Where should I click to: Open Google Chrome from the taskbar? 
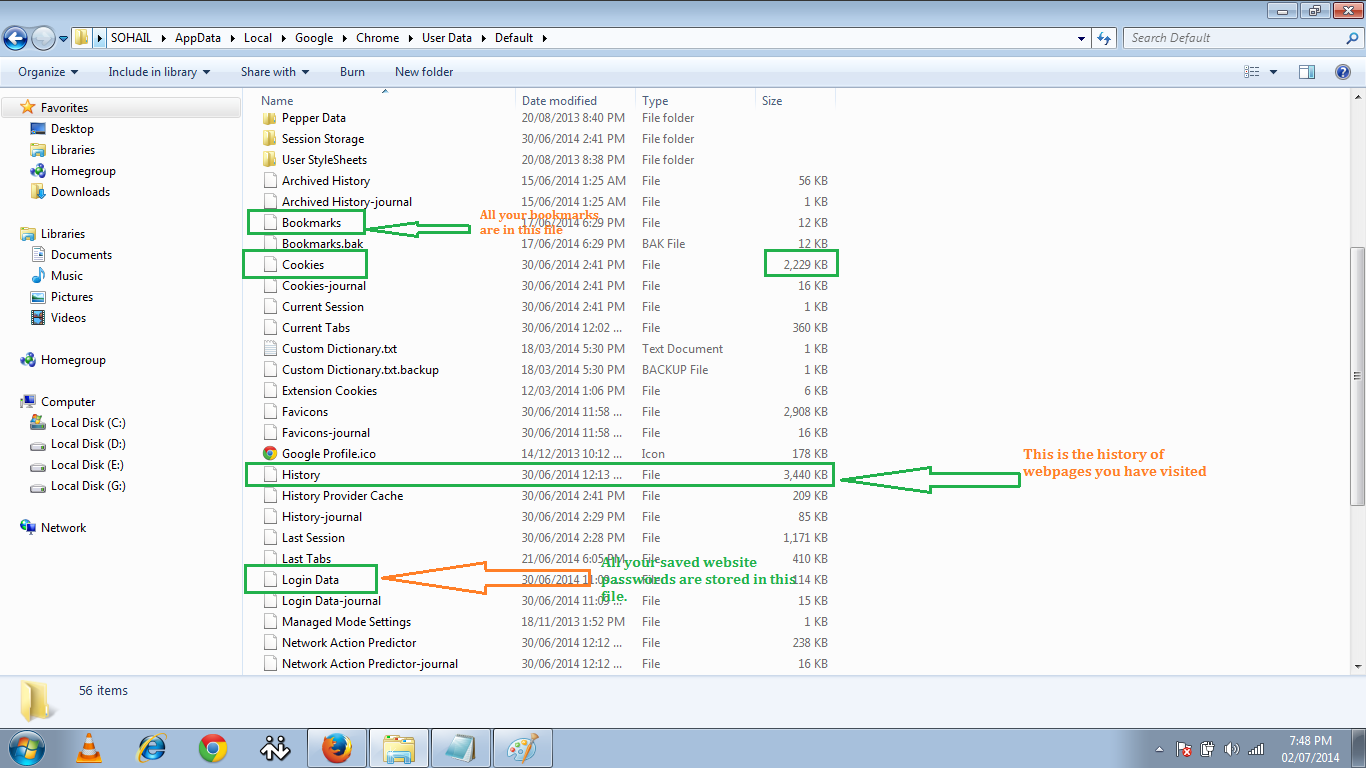coord(213,748)
